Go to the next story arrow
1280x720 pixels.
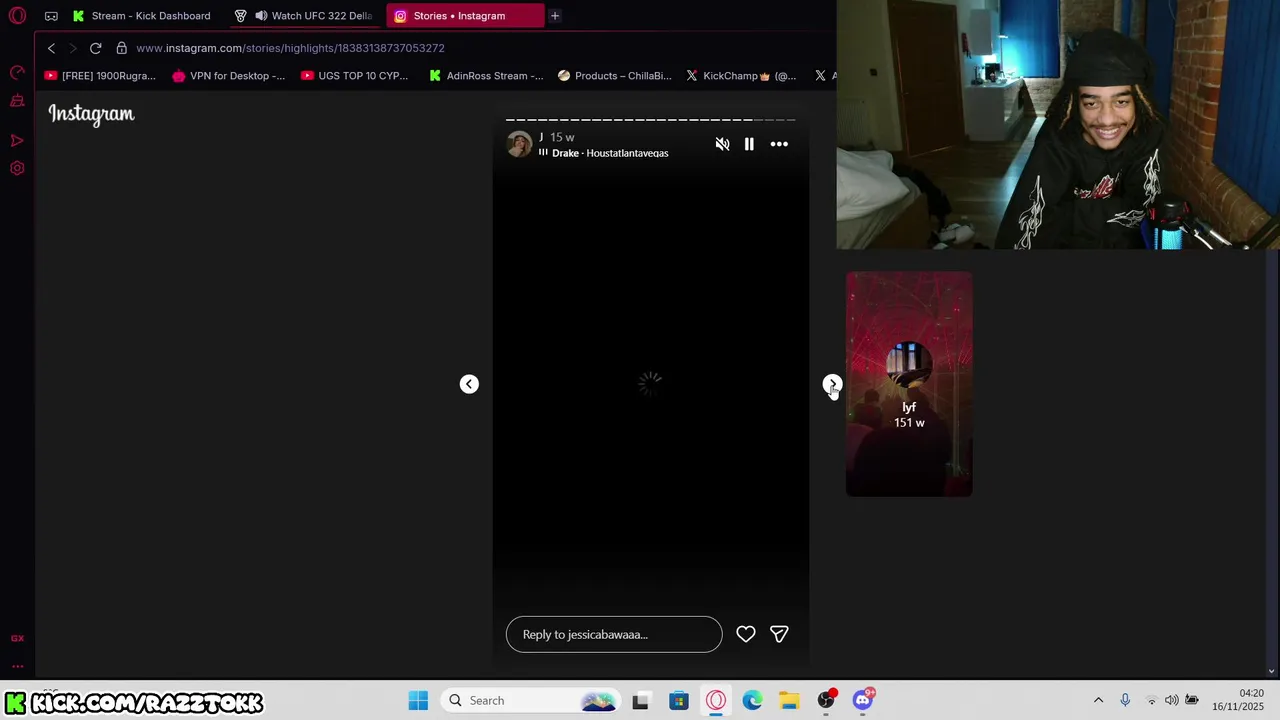tap(832, 384)
